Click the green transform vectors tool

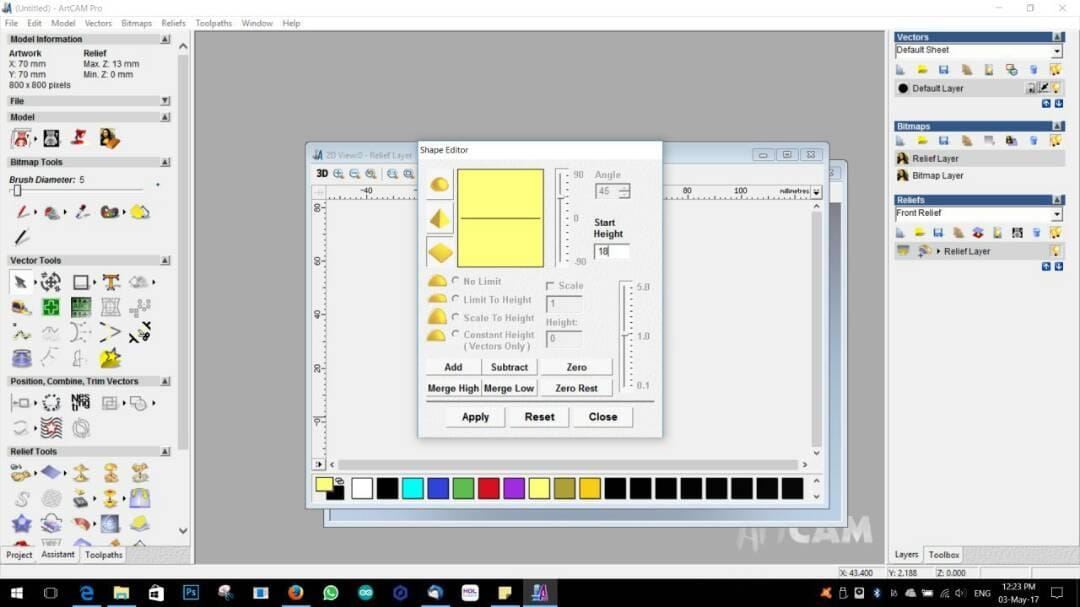click(x=51, y=307)
